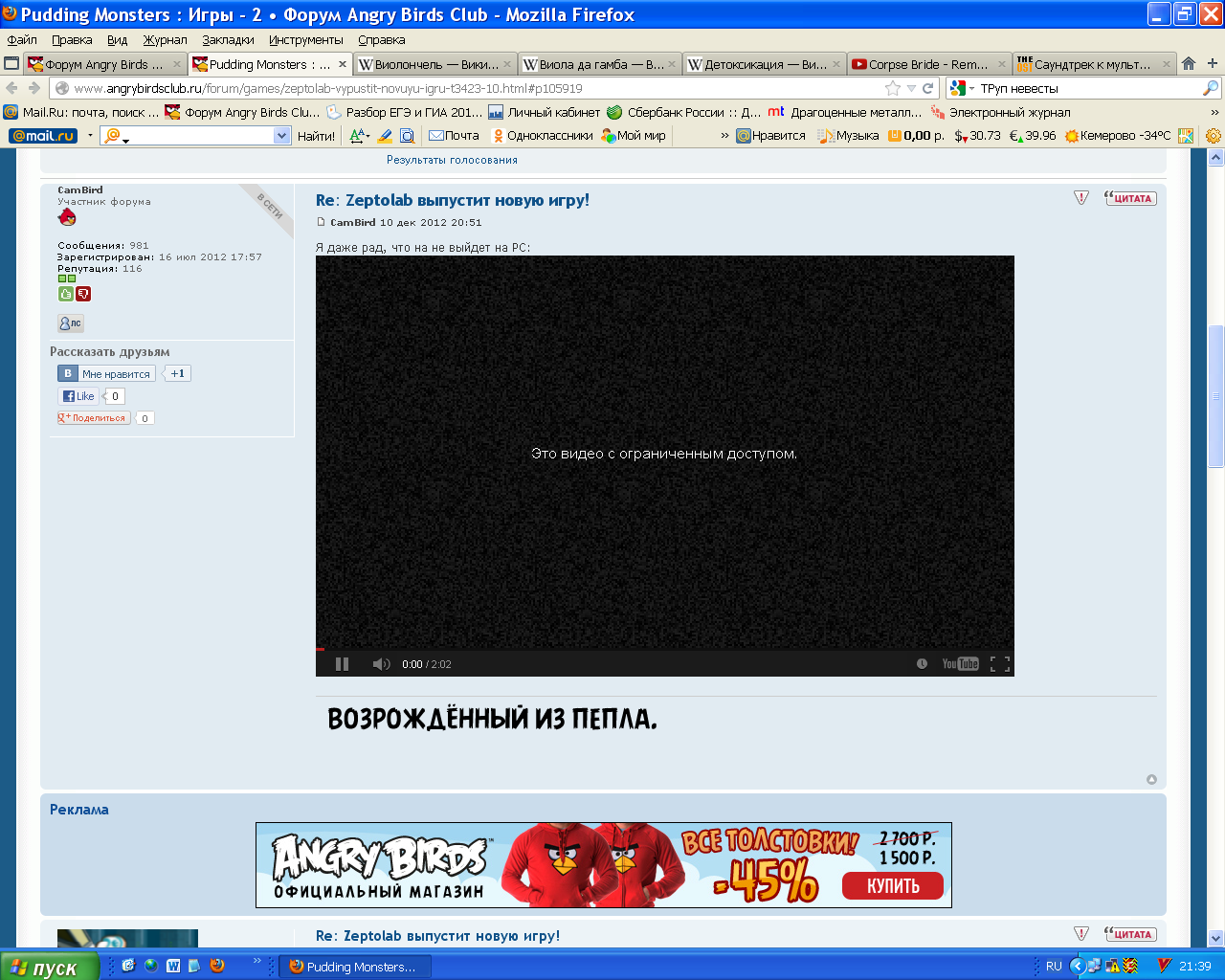The width and height of the screenshot is (1225, 980).
Task: Open 'Результаты голосования' link
Action: pyautogui.click(x=452, y=160)
